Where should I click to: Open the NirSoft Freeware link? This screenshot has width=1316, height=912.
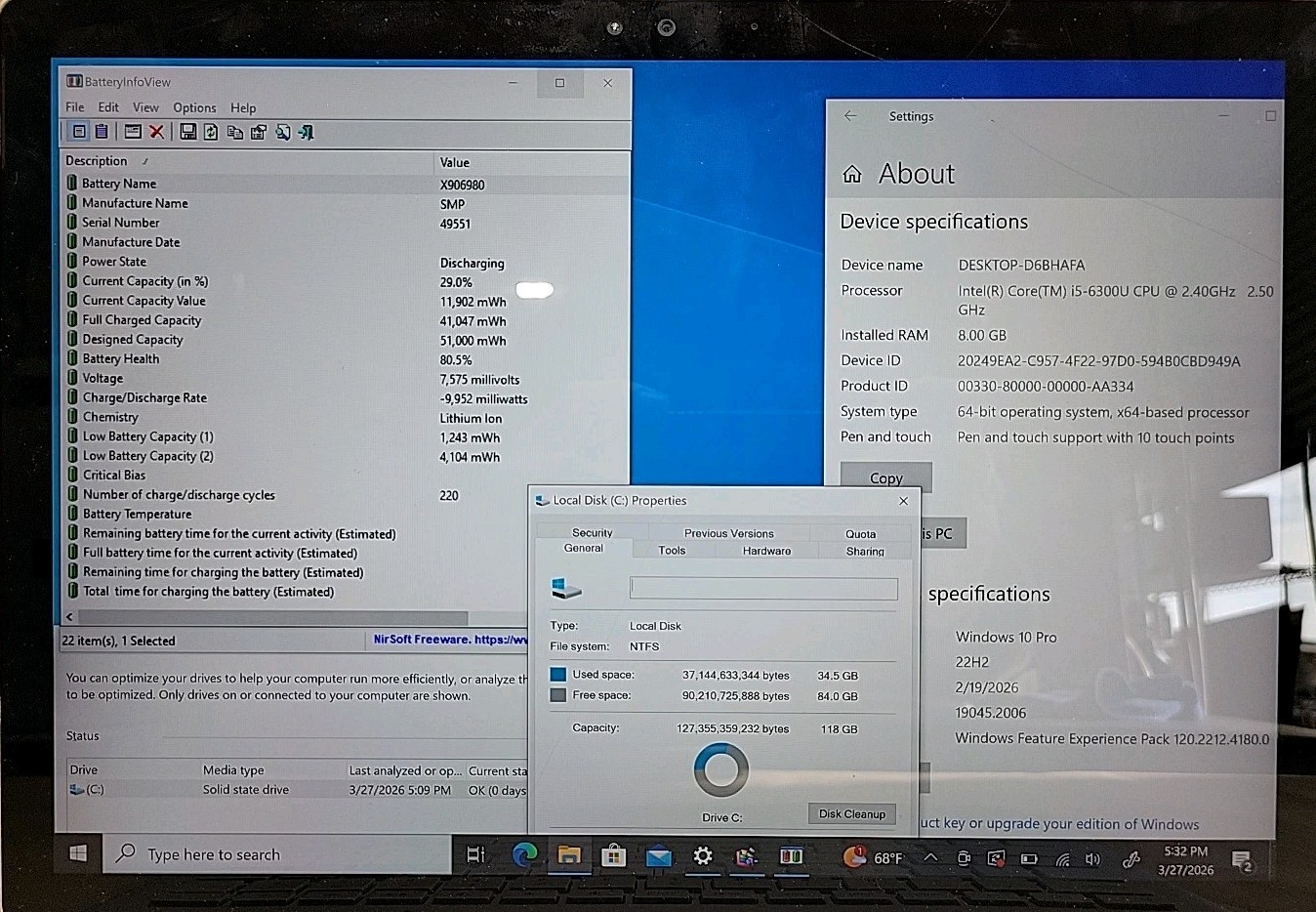click(450, 640)
